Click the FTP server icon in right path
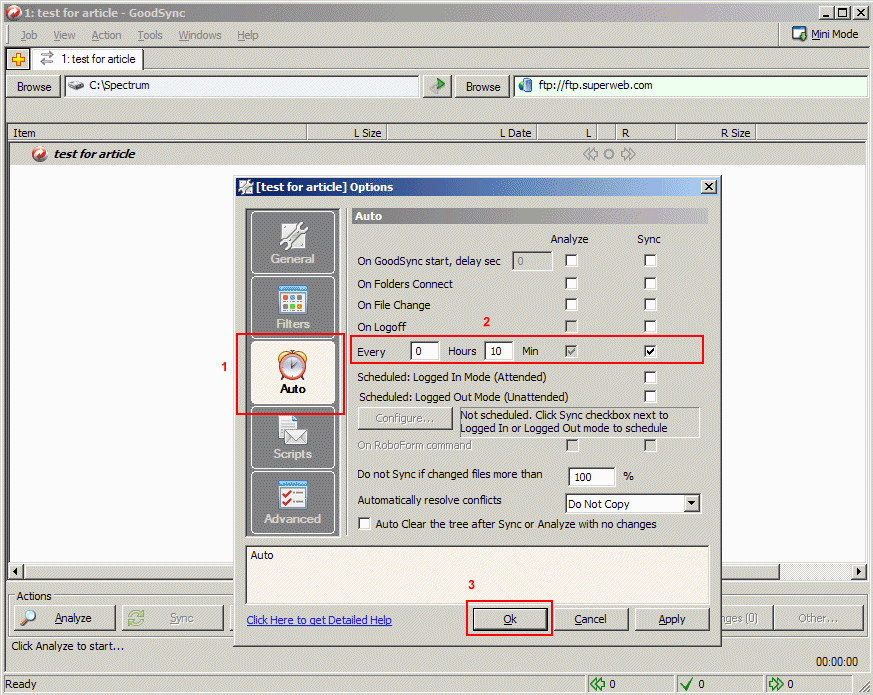The height and width of the screenshot is (695, 873). (526, 85)
